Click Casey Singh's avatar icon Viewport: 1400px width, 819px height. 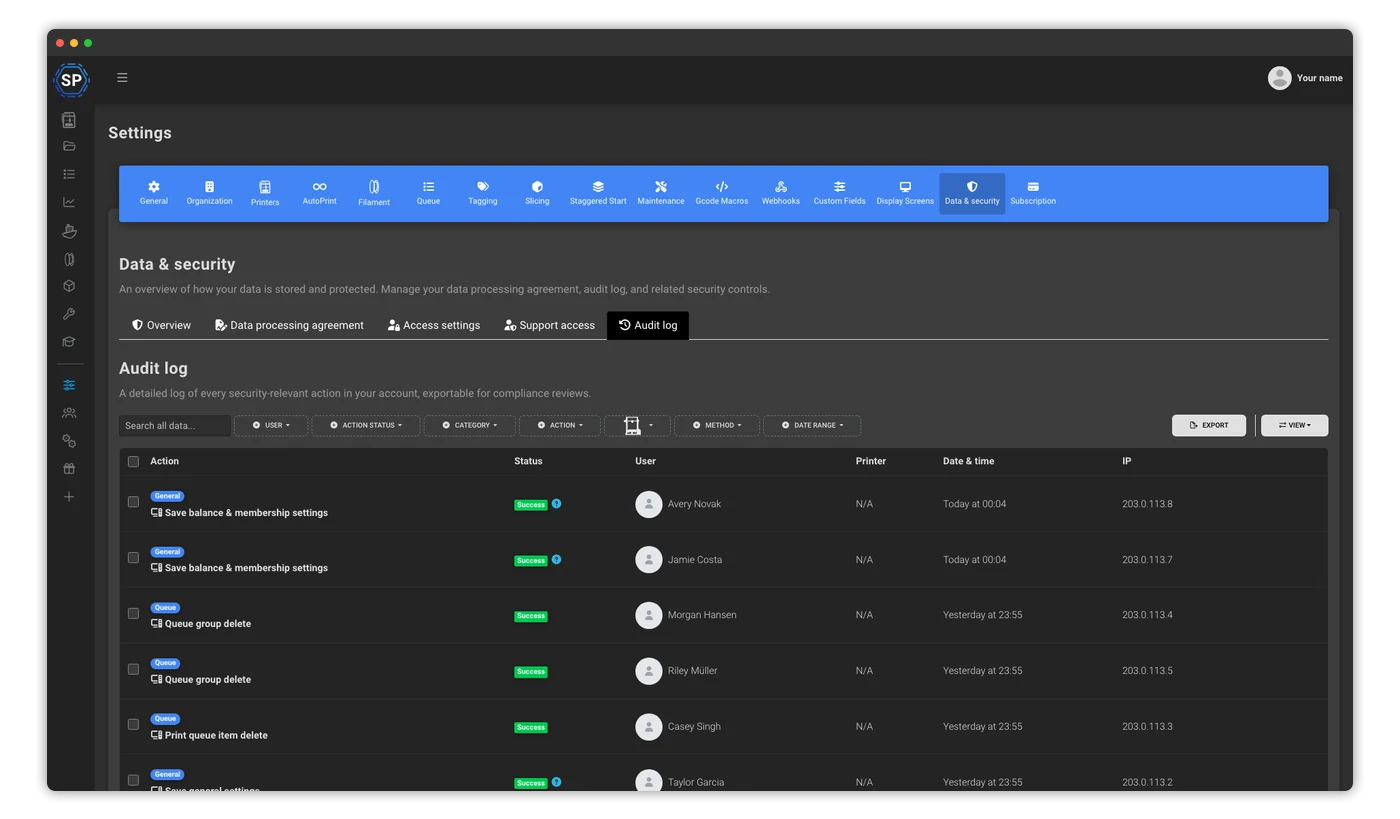(x=649, y=727)
